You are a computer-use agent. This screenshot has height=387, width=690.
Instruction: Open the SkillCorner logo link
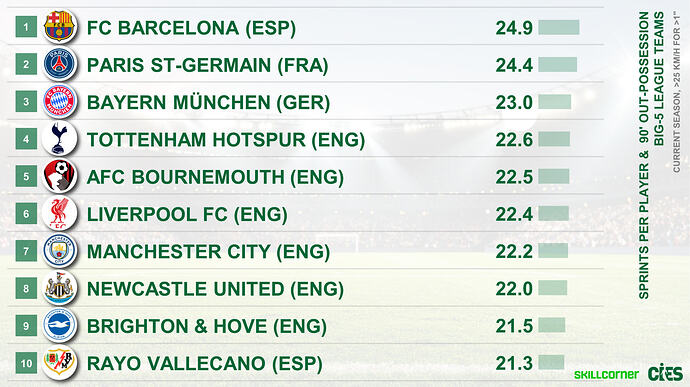tap(606, 374)
